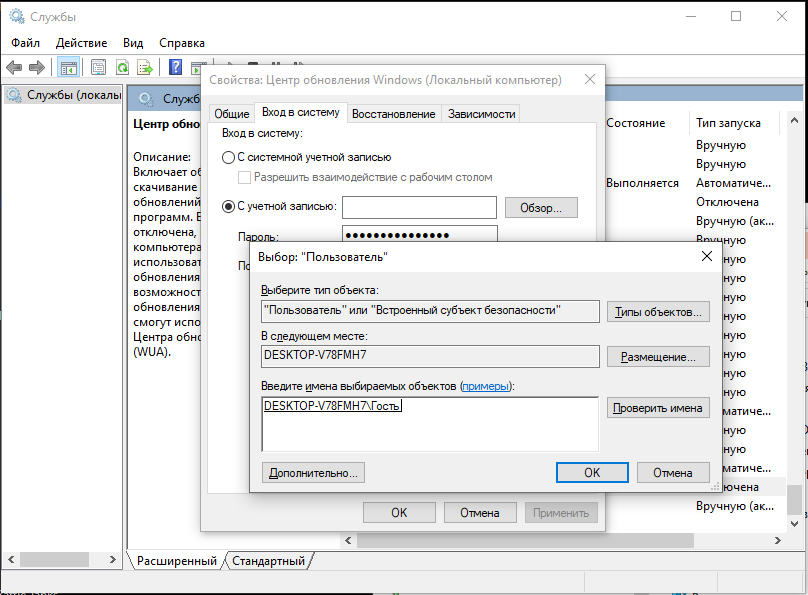Check 'Разрешить взаимодействие с рабочим столом'

point(244,177)
